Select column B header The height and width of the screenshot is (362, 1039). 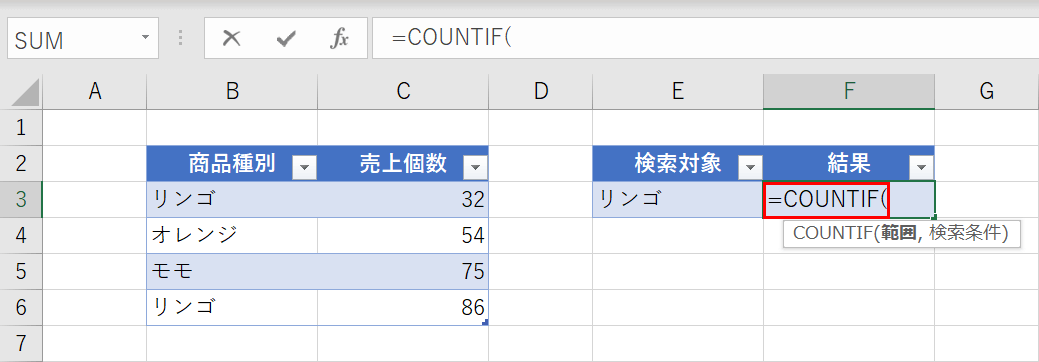[232, 91]
